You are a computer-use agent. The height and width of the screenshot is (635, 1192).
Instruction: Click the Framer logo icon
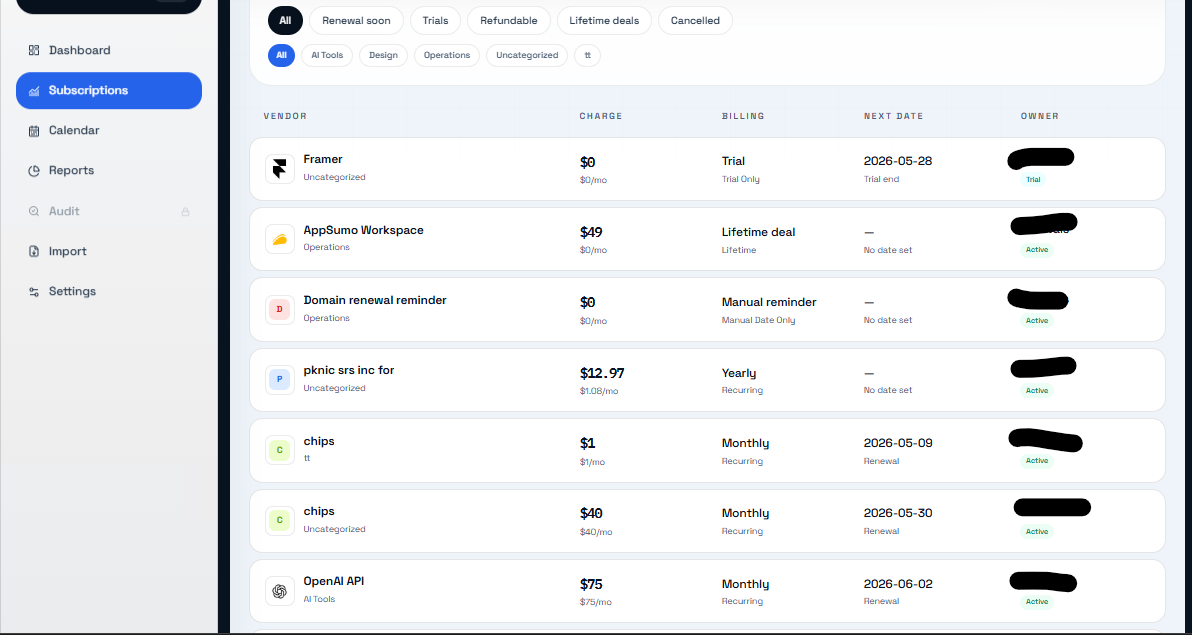280,169
